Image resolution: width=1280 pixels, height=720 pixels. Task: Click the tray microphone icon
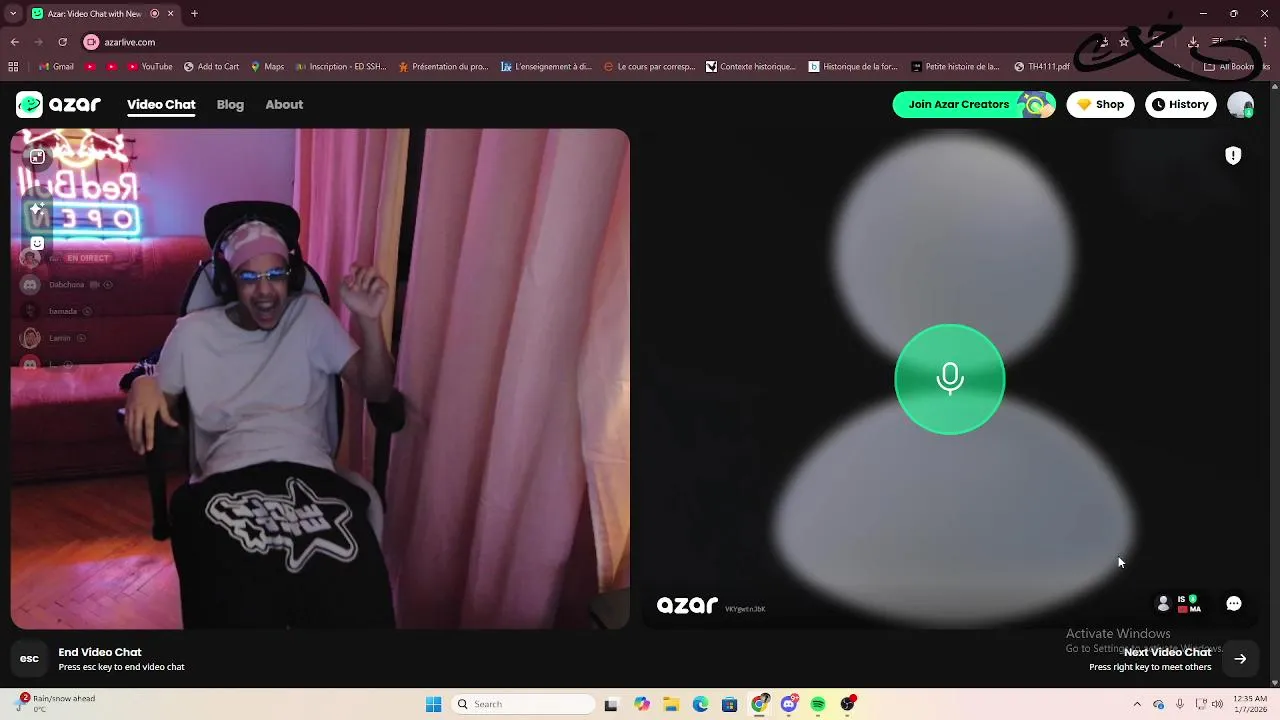[x=1181, y=704]
